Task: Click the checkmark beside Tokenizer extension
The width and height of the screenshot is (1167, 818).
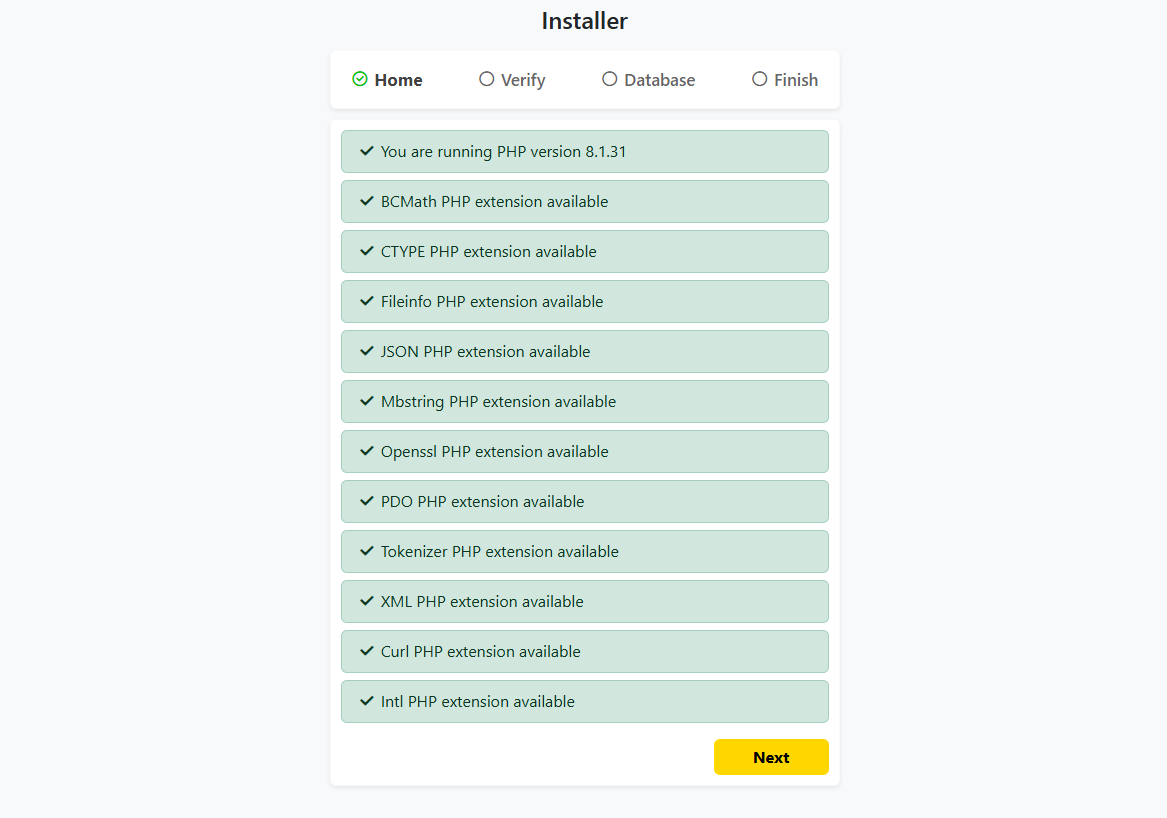Action: tap(366, 551)
